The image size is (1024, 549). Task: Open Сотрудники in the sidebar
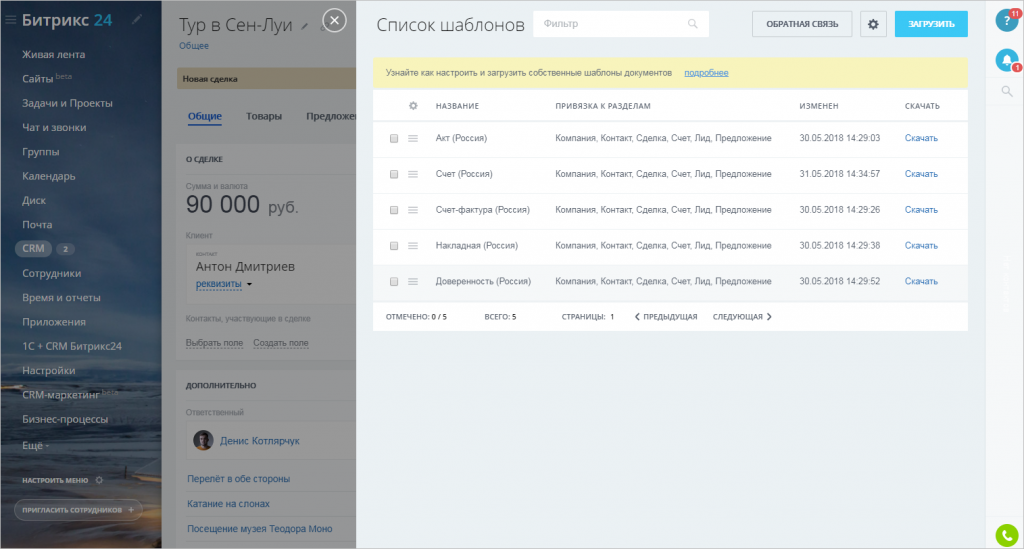coord(52,274)
